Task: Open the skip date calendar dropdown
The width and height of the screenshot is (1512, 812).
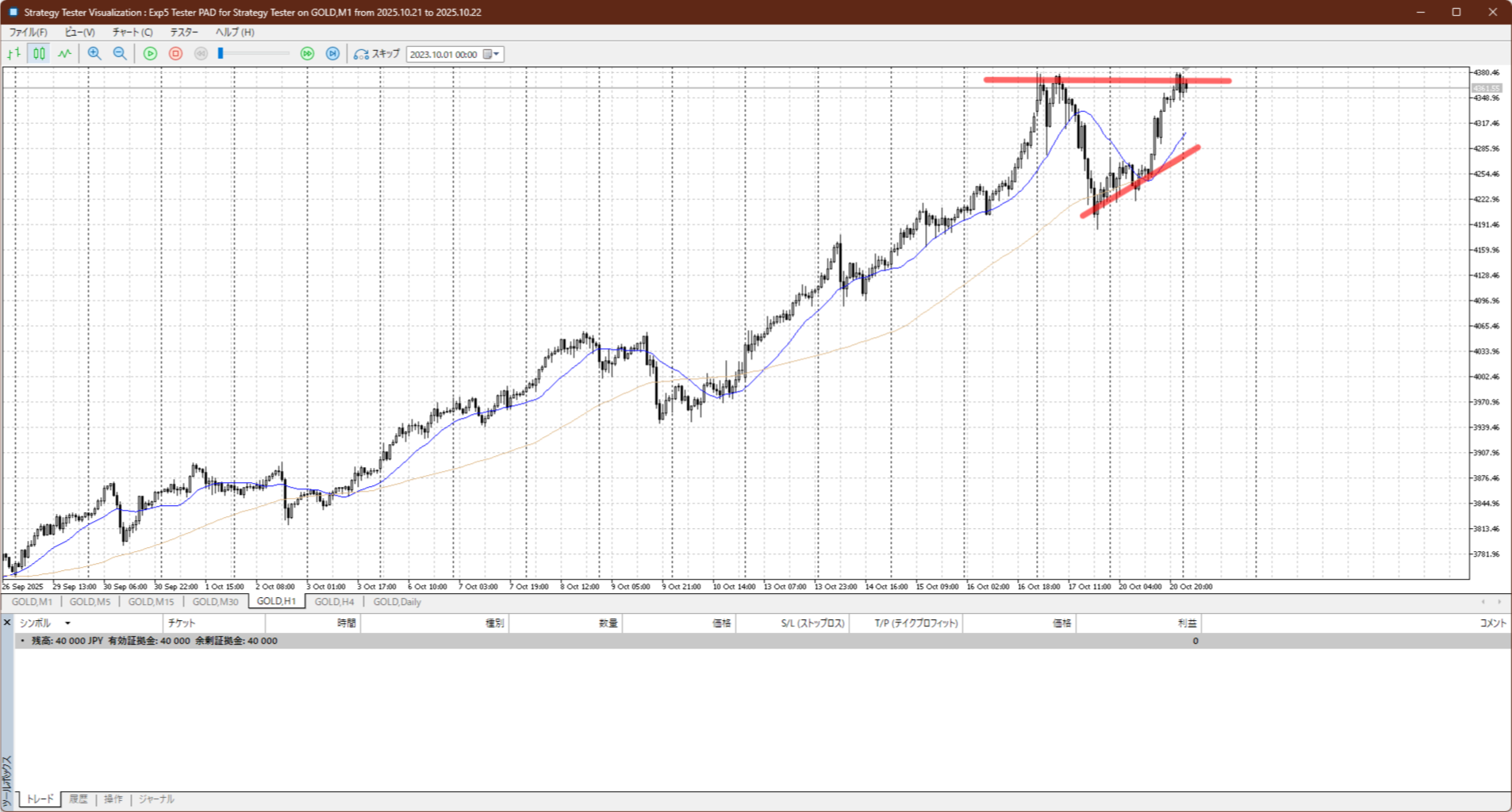Action: pyautogui.click(x=492, y=54)
